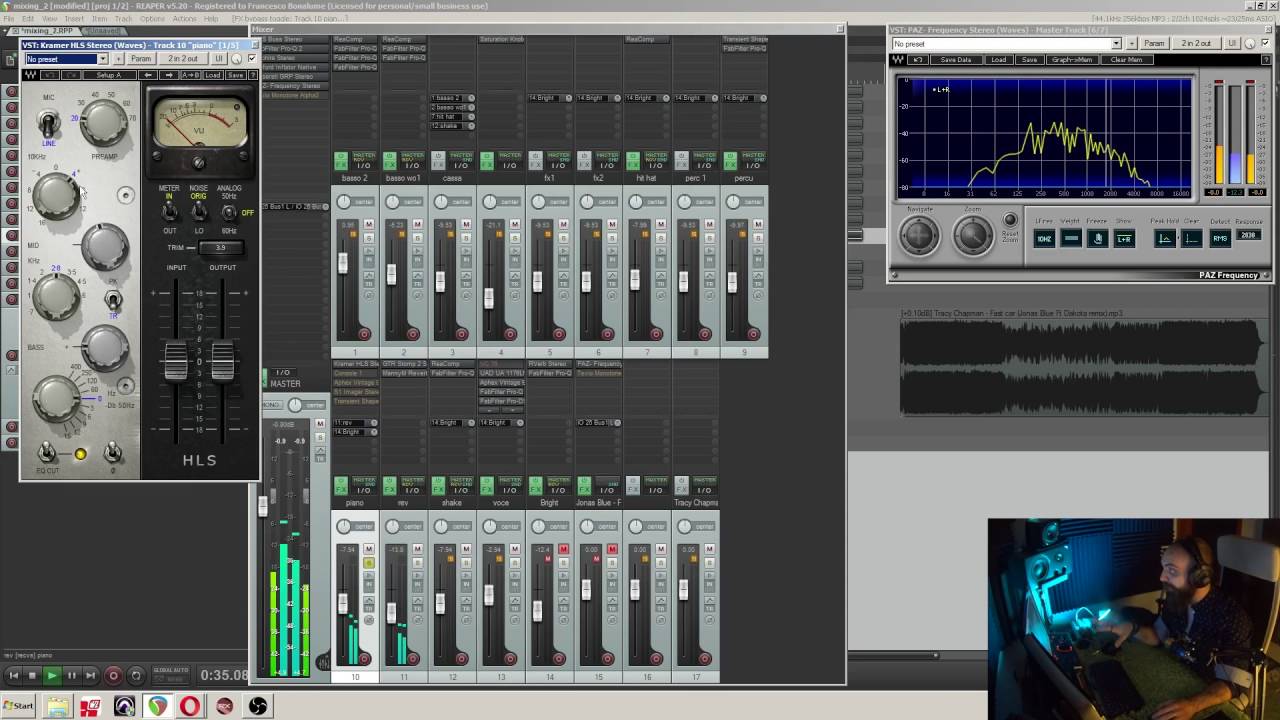
Task: Unmute the Bright track
Action: click(x=563, y=549)
